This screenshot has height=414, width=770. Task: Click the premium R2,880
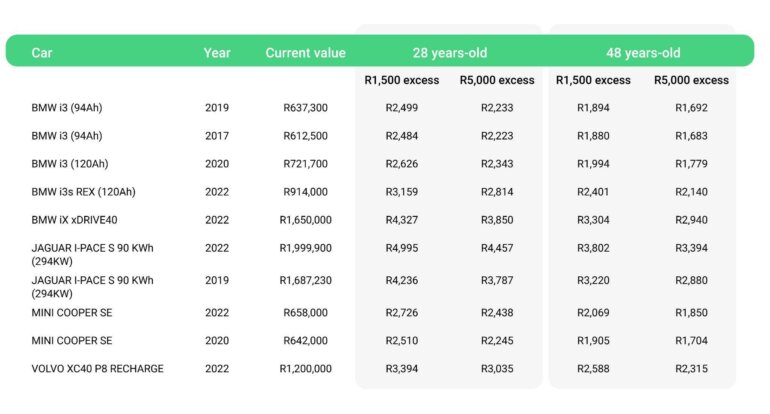click(x=691, y=280)
